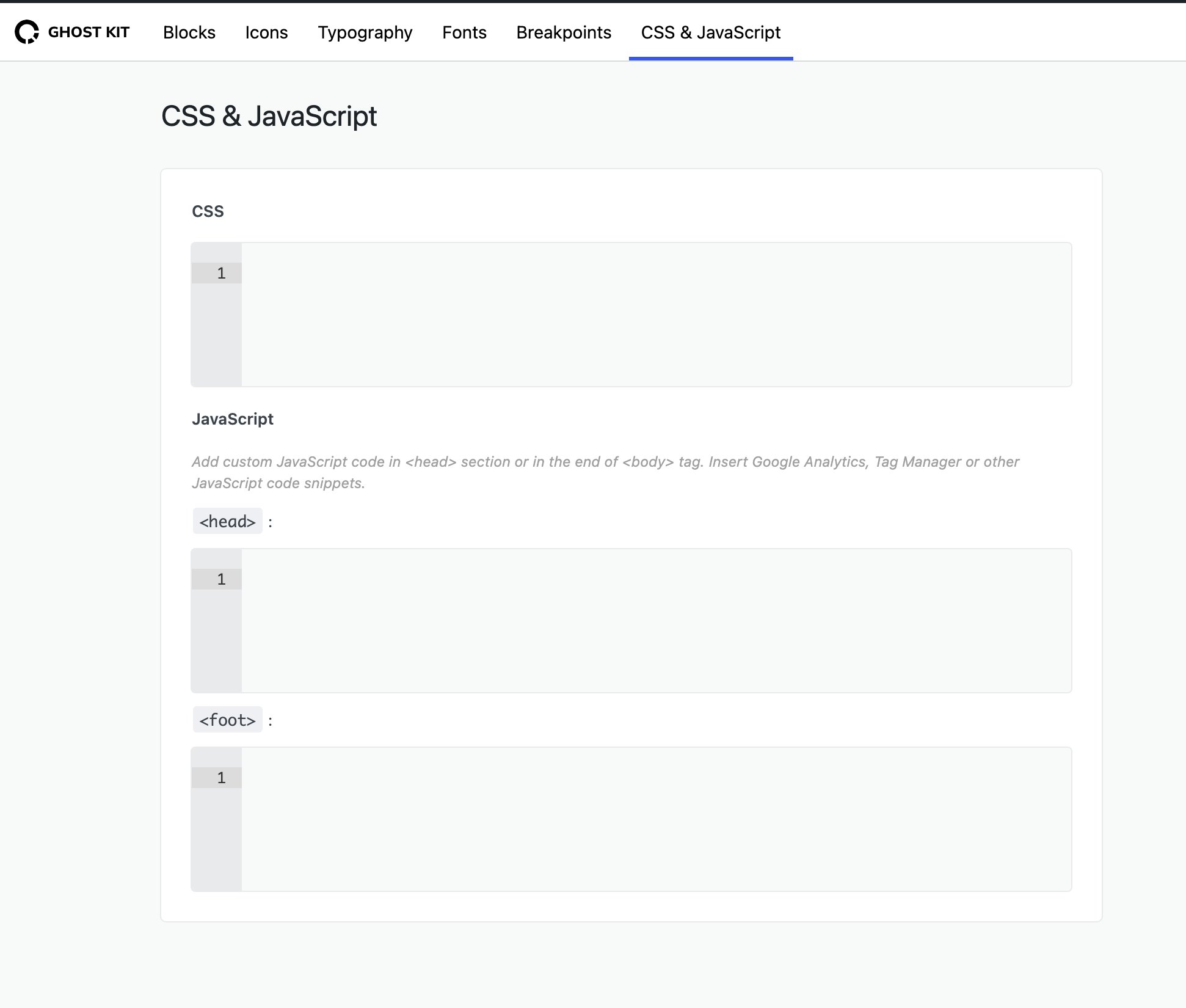Navigate to the Breakpoints tab
The image size is (1186, 1008).
point(564,32)
